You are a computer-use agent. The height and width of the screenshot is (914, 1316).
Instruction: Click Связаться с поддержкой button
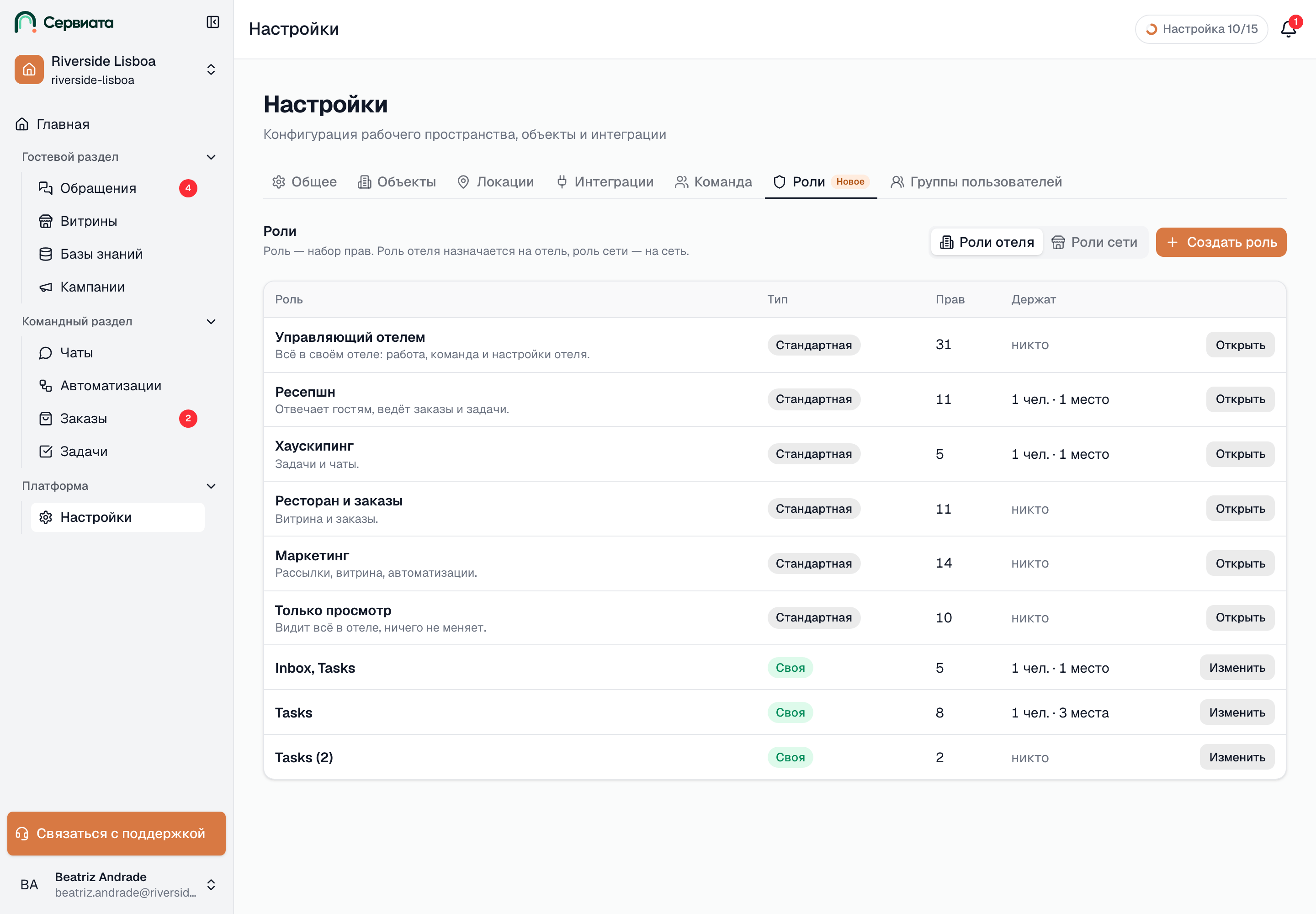coord(116,833)
